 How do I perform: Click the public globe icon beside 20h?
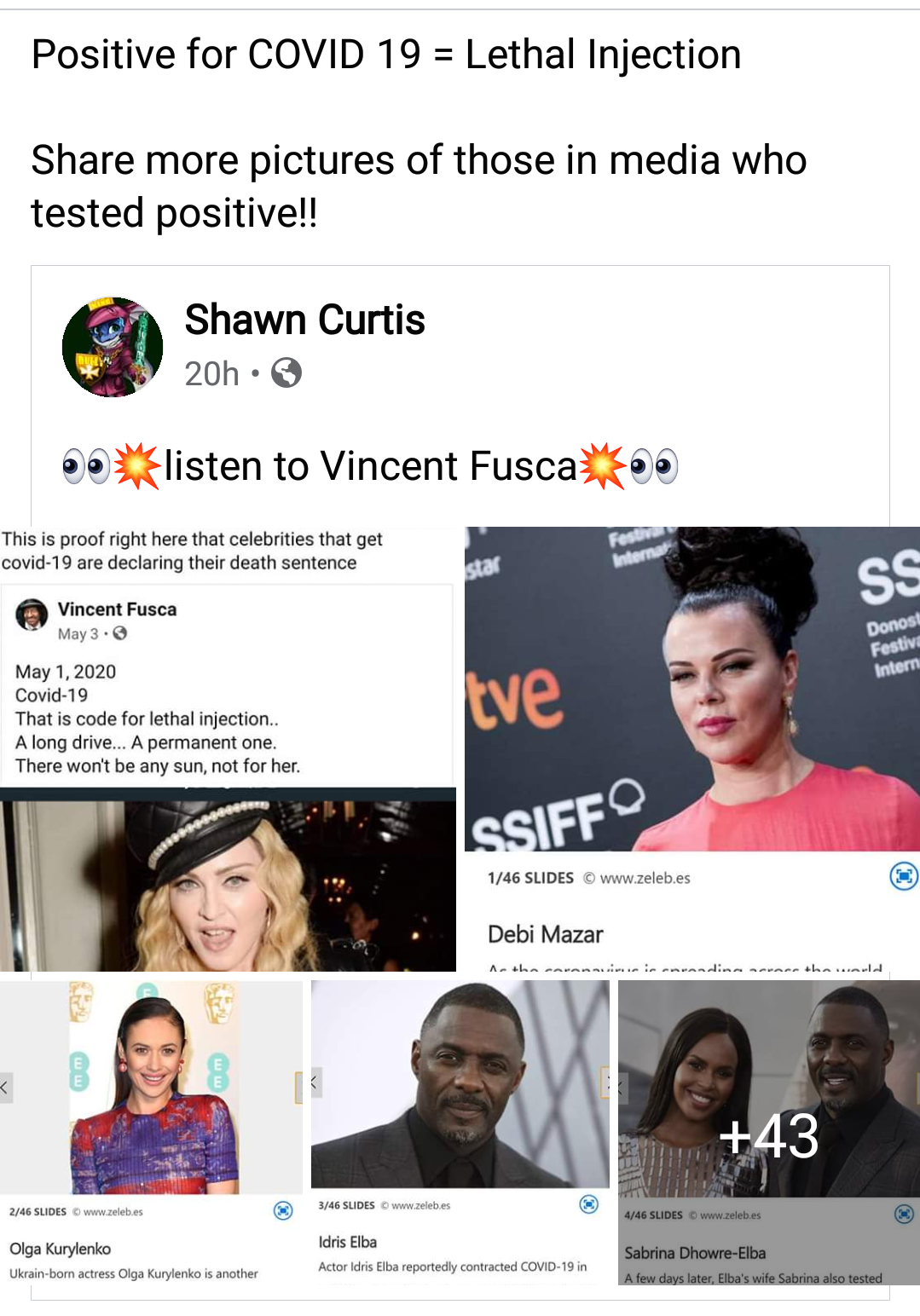[286, 373]
